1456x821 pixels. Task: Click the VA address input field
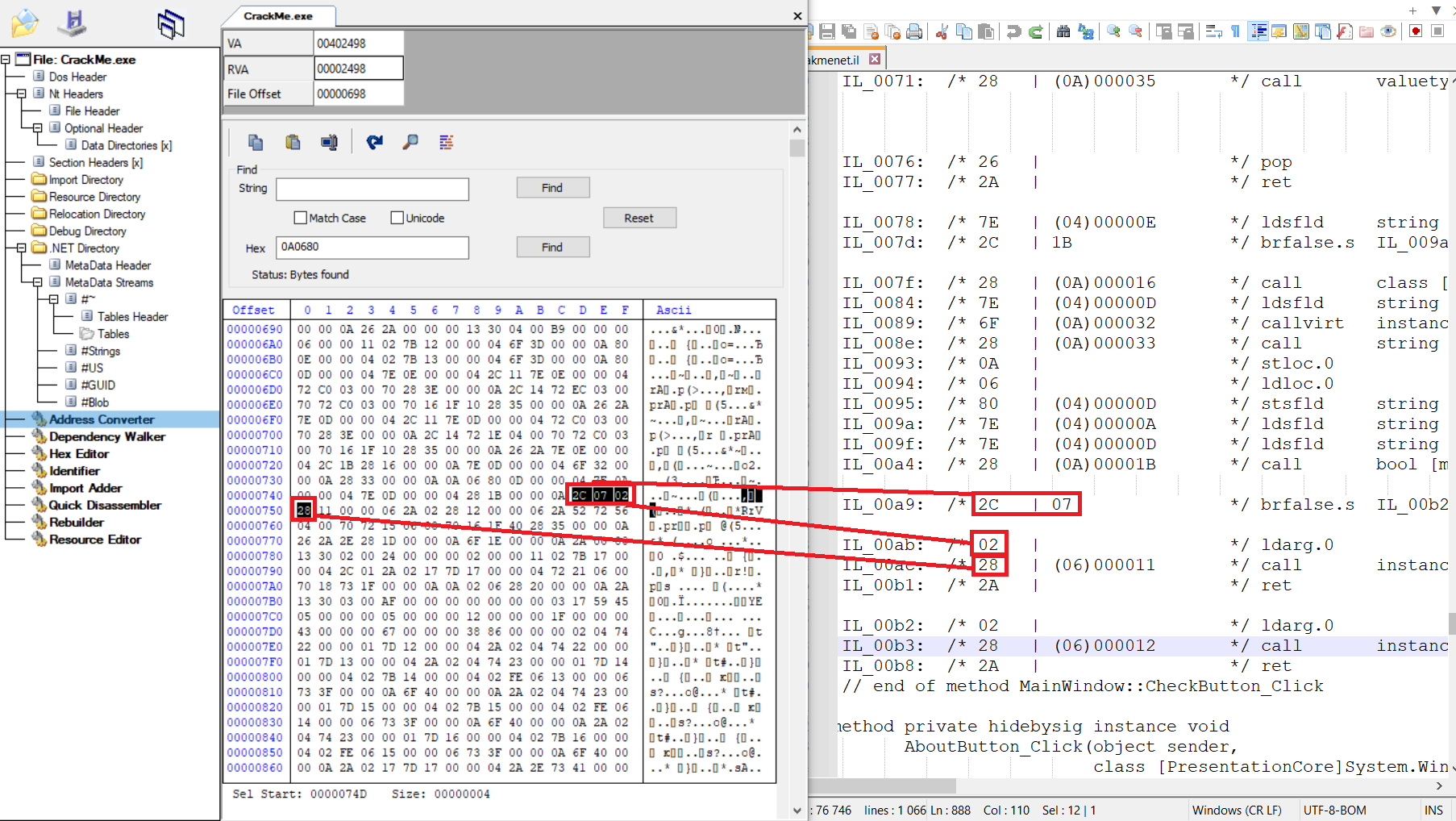tap(359, 44)
